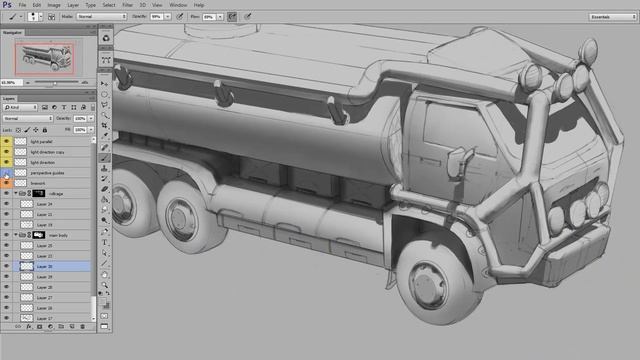This screenshot has width=640, height=360.
Task: Open the Window menu
Action: tap(178, 5)
